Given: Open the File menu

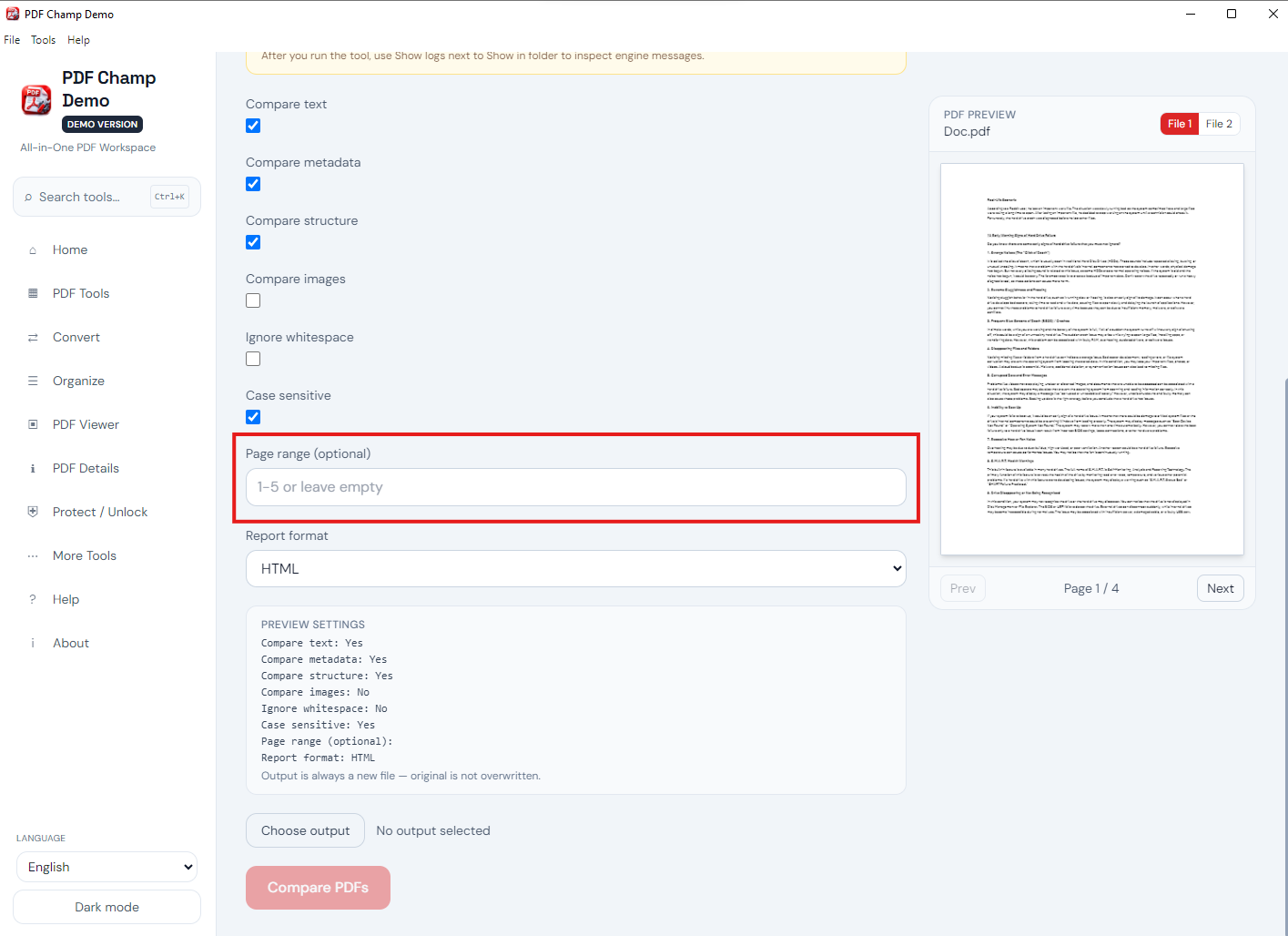Looking at the screenshot, I should tap(12, 40).
